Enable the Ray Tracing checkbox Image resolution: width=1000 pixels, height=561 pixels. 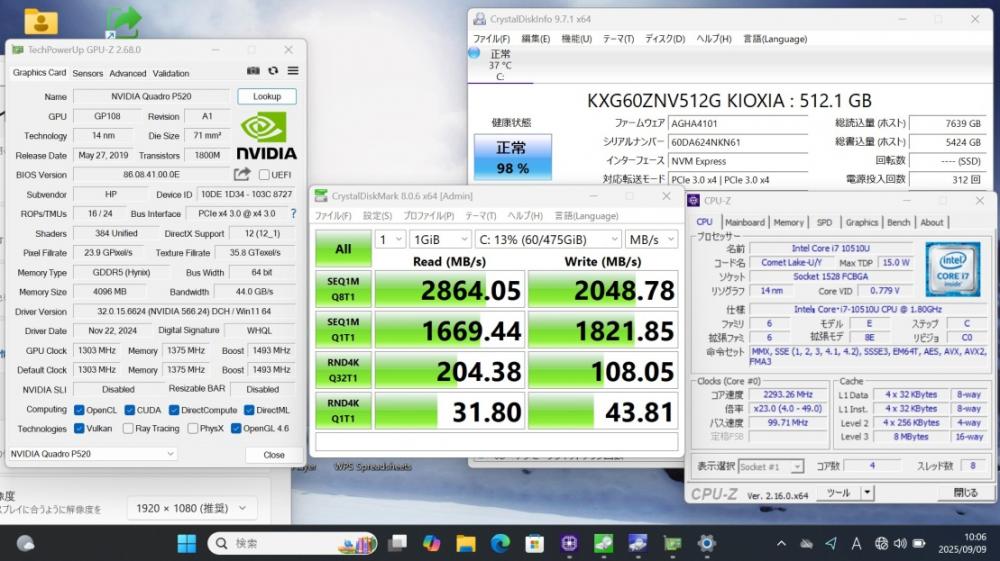tap(128, 428)
